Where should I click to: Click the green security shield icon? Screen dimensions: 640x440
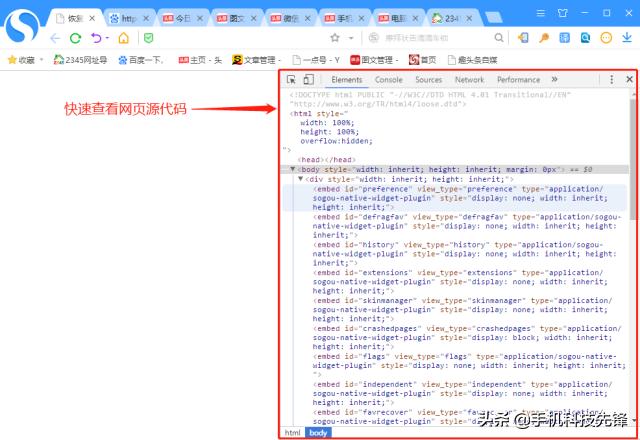click(149, 38)
